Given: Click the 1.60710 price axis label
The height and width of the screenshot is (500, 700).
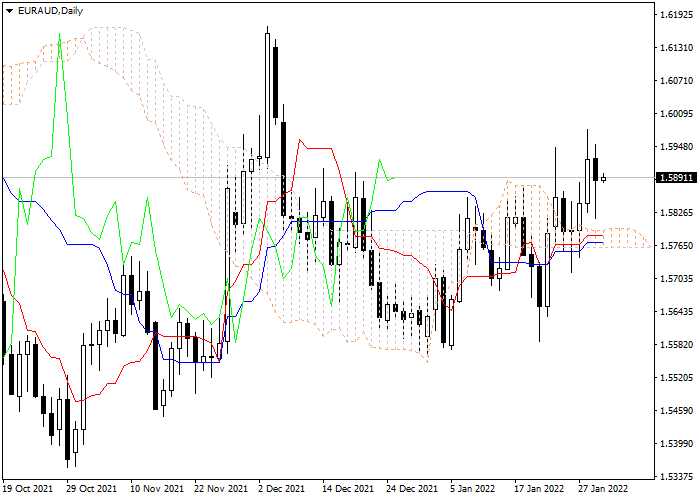Looking at the screenshot, I should point(676,81).
